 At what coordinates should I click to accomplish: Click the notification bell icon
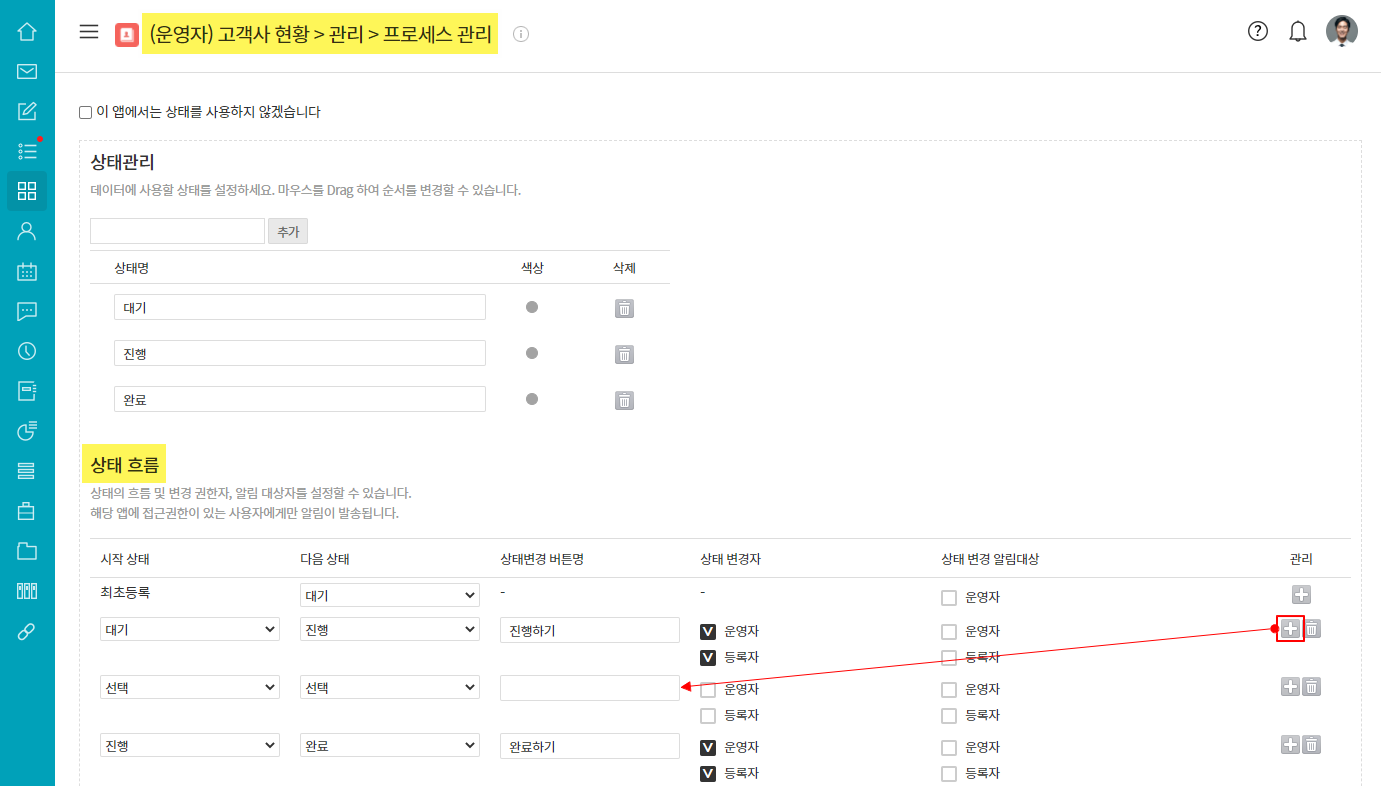point(1298,32)
